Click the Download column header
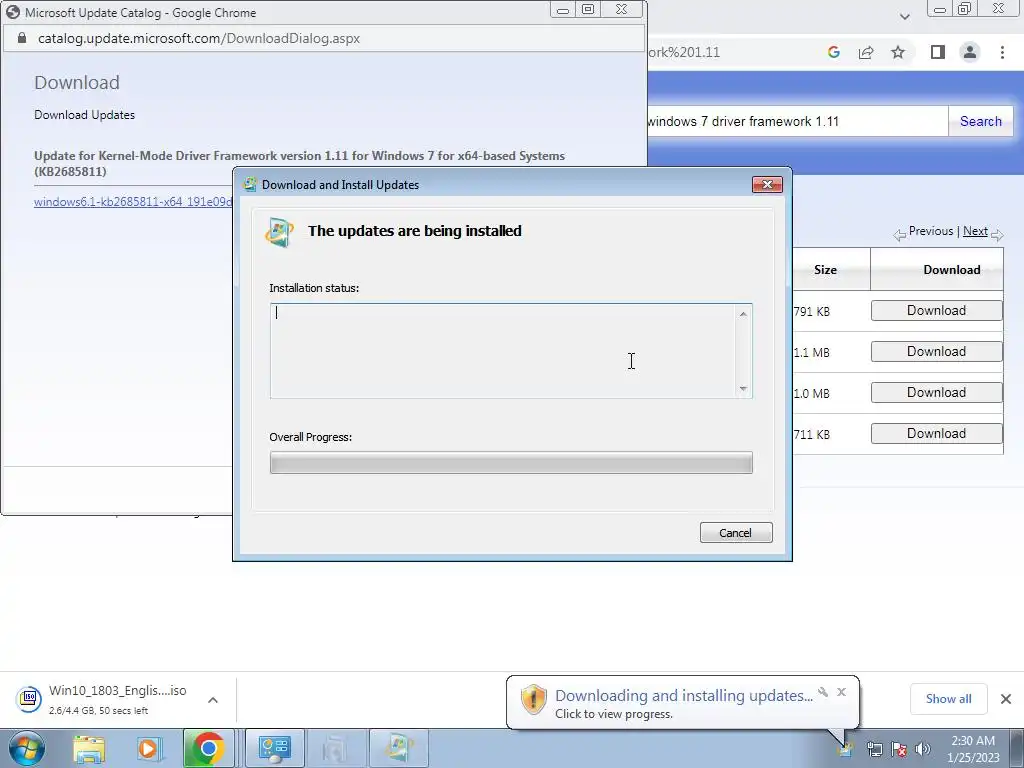Image resolution: width=1024 pixels, height=768 pixels. tap(952, 270)
